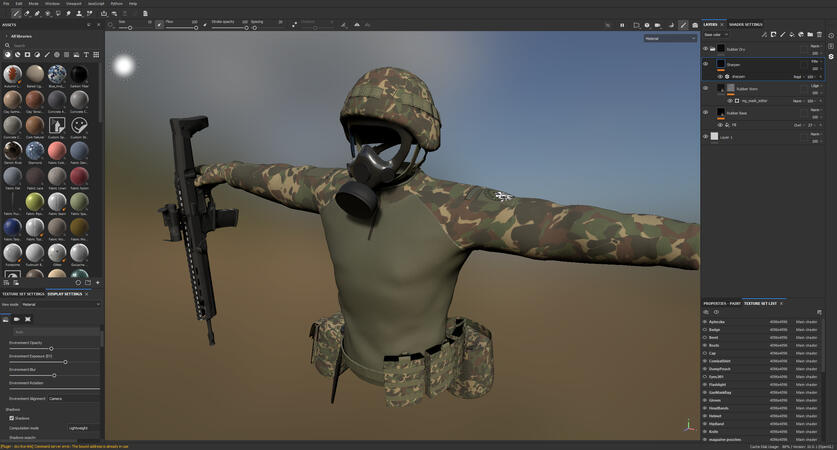Screen dimensions: 837x450
Task: Uncheck the Shadows checkbox
Action: 11,418
